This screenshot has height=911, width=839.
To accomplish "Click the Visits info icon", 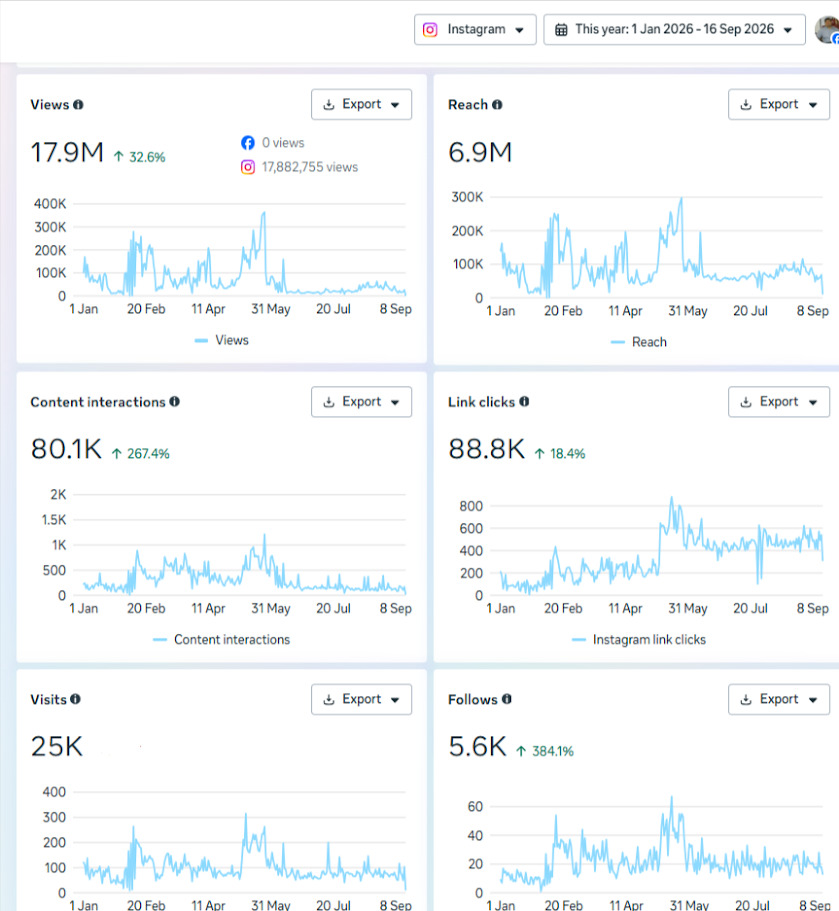I will 75,699.
